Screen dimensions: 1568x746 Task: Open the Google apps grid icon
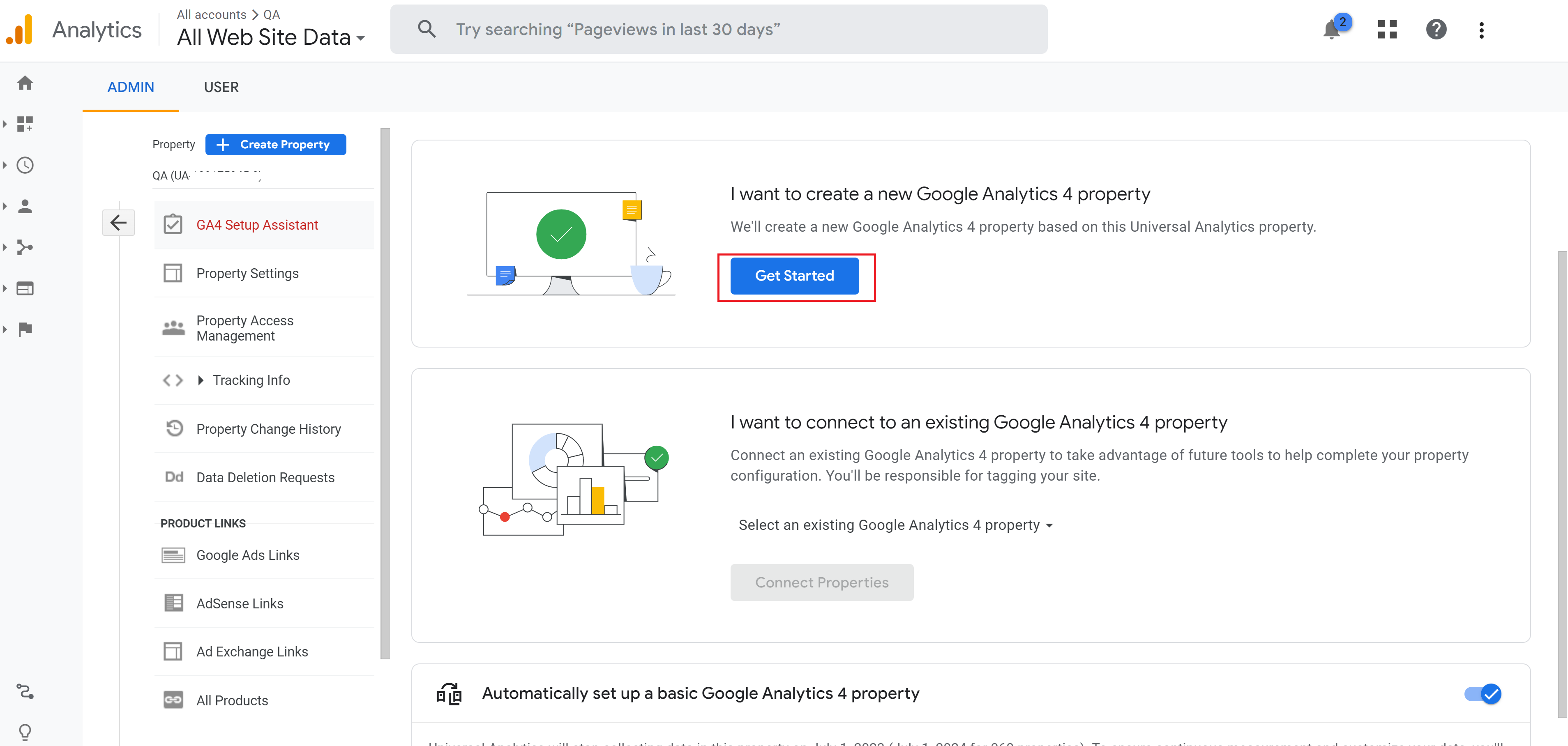(1387, 29)
